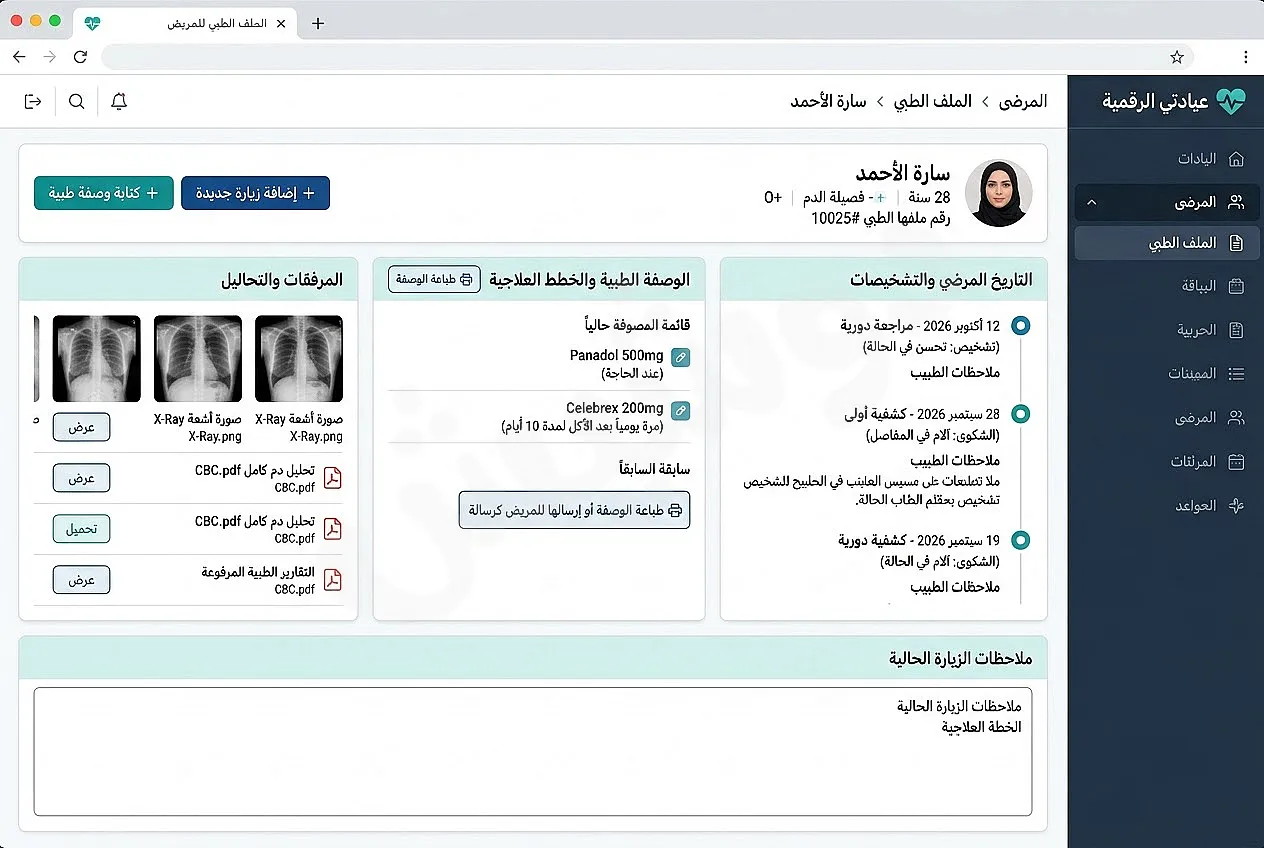Image resolution: width=1264 pixels, height=848 pixels.
Task: Collapse the المرضى sidebar section chevron
Action: click(1091, 202)
